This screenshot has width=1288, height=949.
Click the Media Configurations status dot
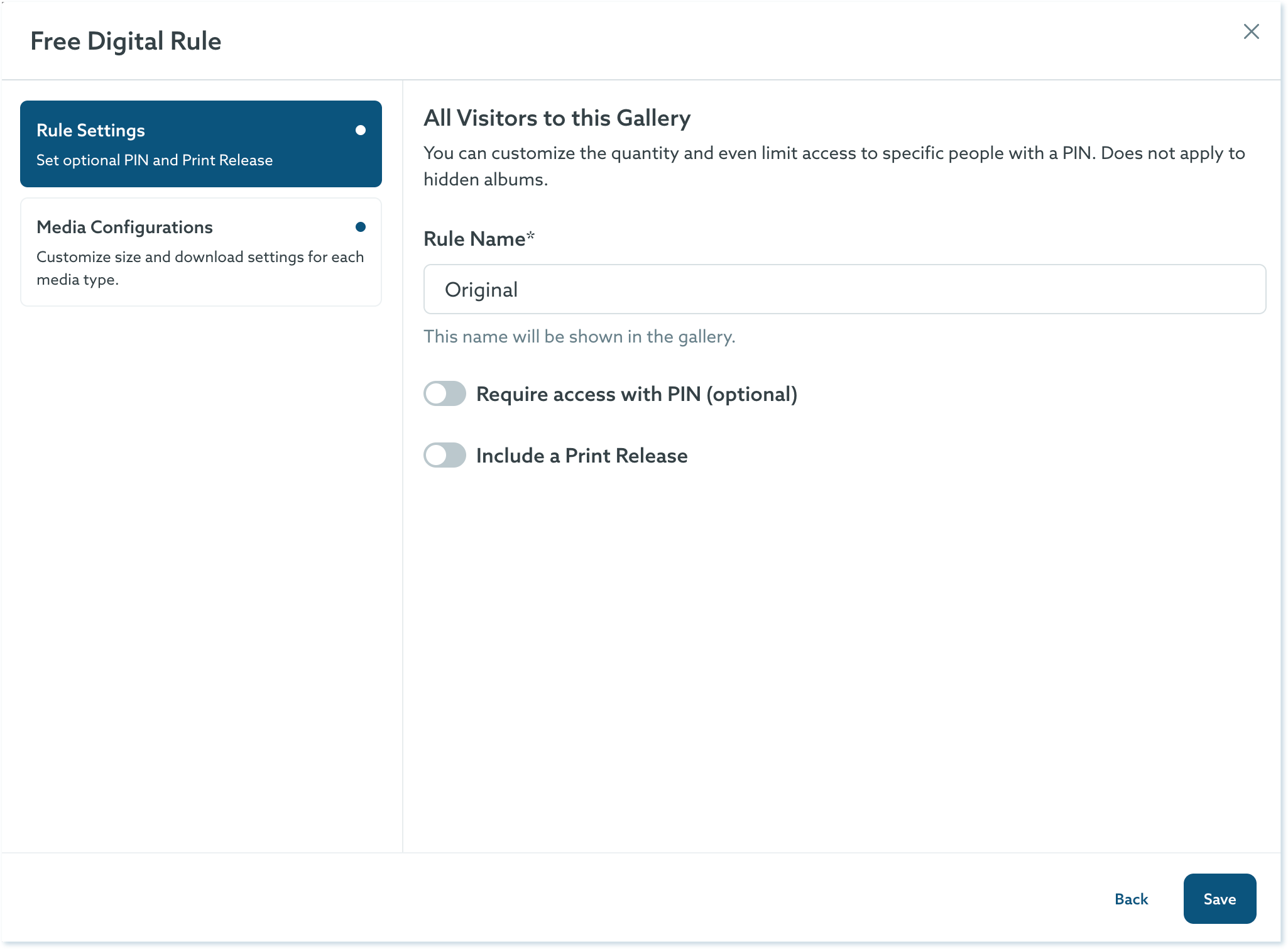point(361,227)
